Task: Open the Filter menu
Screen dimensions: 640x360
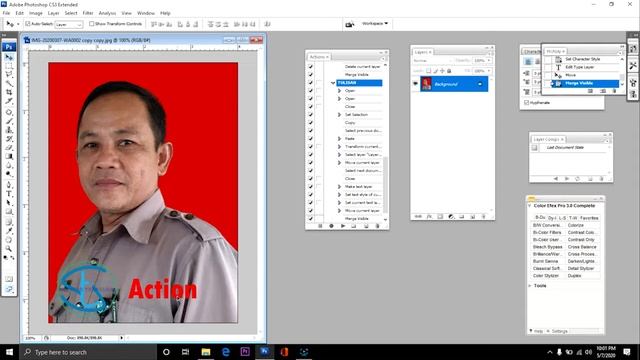Action: click(88, 13)
